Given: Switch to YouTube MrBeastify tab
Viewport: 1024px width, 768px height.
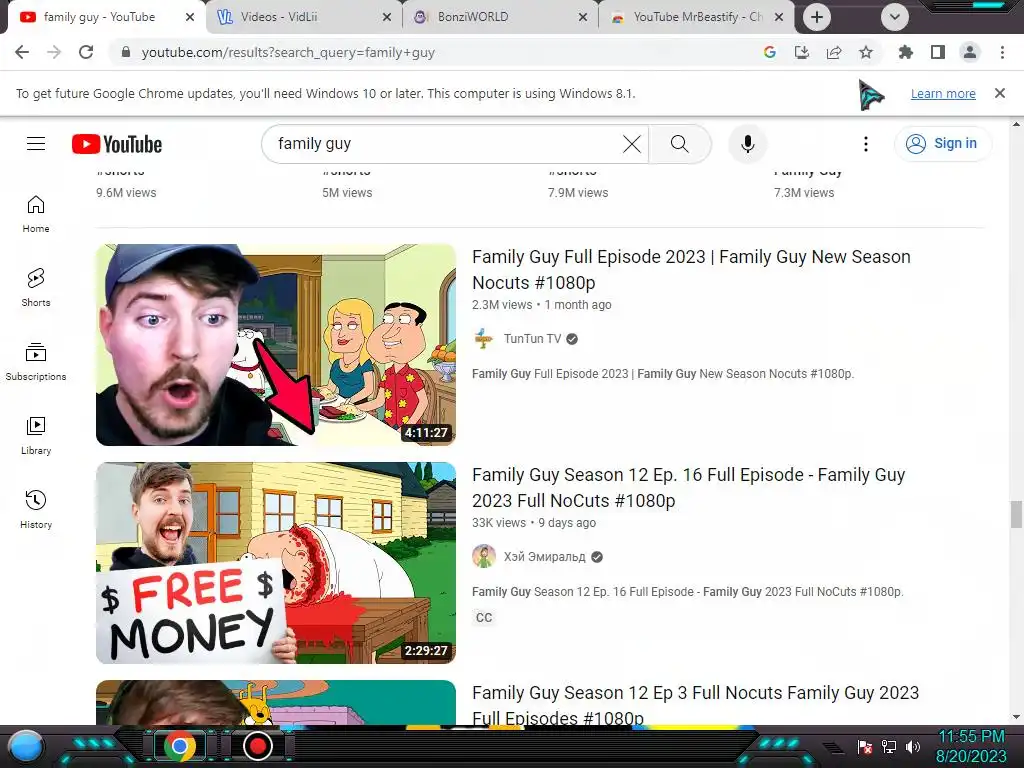Looking at the screenshot, I should click(697, 17).
